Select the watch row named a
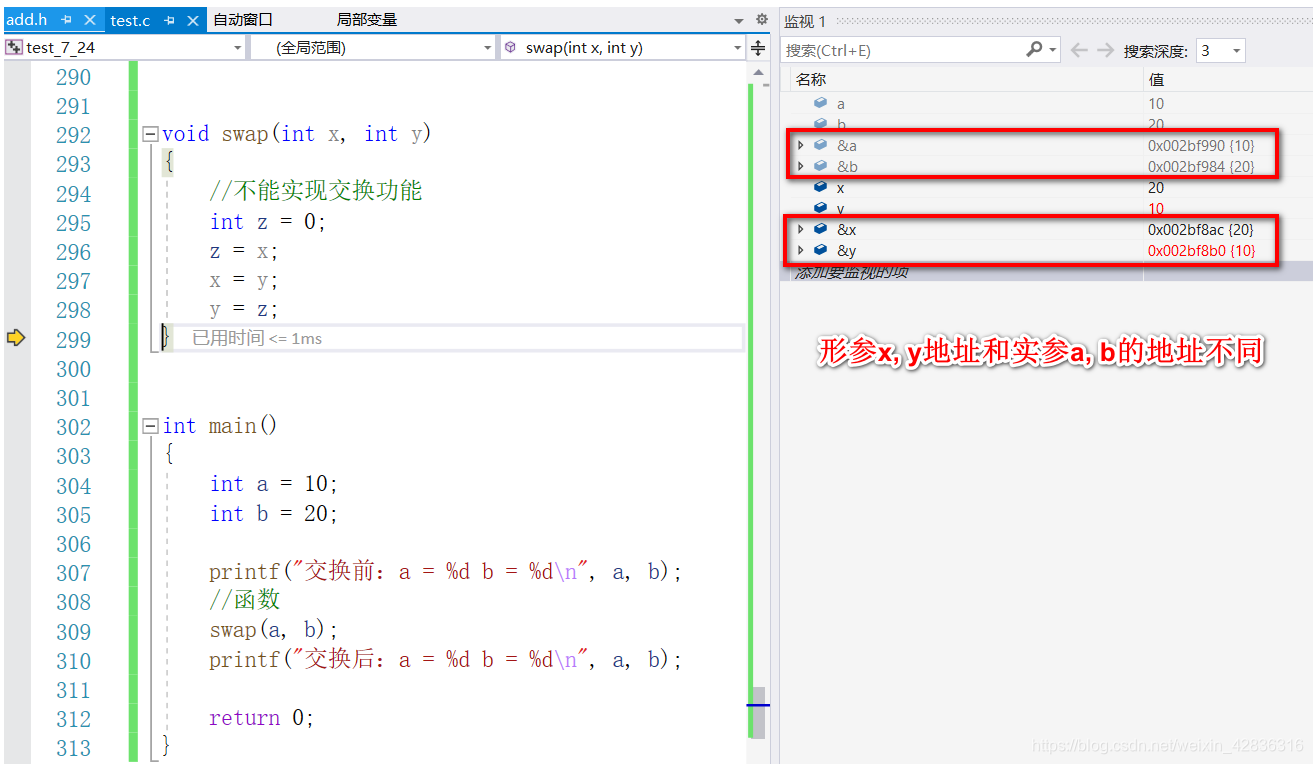This screenshot has width=1313, height=764. [1046, 104]
